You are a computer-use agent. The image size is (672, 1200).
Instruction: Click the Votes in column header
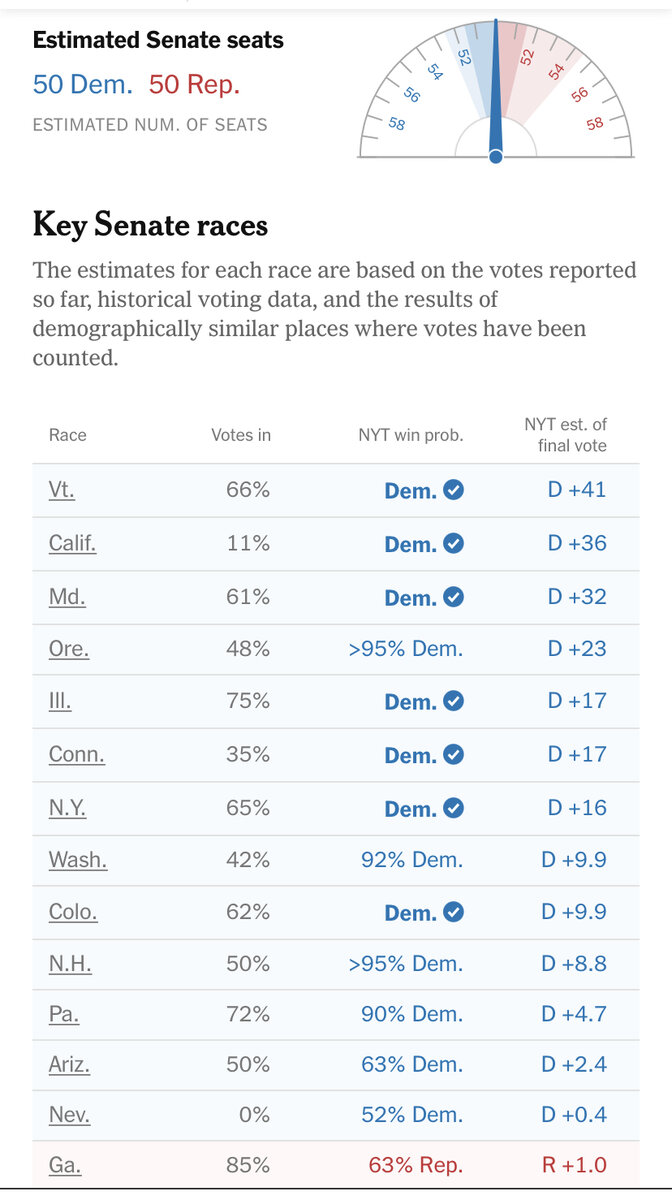pyautogui.click(x=241, y=435)
